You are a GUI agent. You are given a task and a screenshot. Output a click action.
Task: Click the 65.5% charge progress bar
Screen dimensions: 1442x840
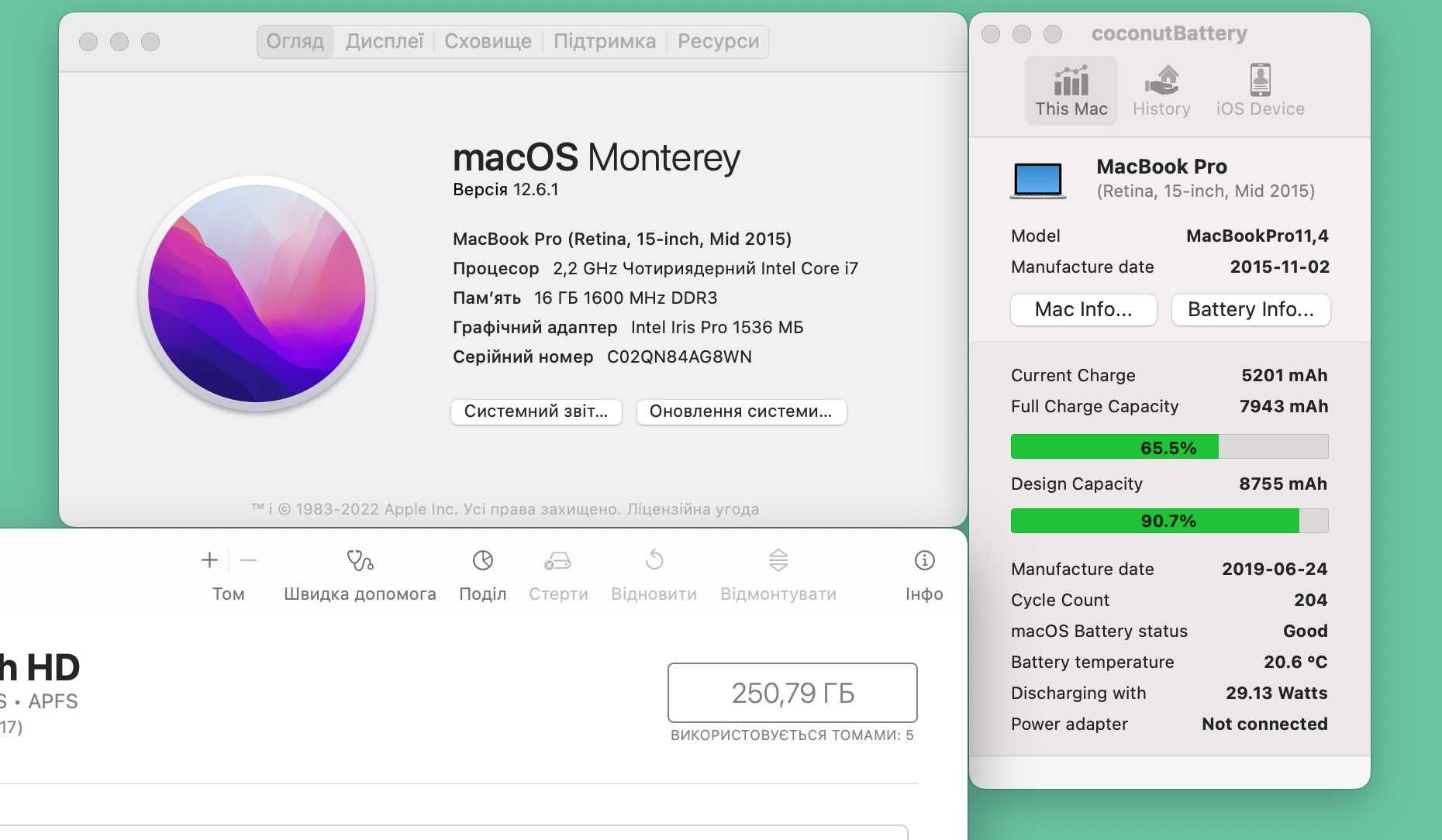click(1169, 447)
